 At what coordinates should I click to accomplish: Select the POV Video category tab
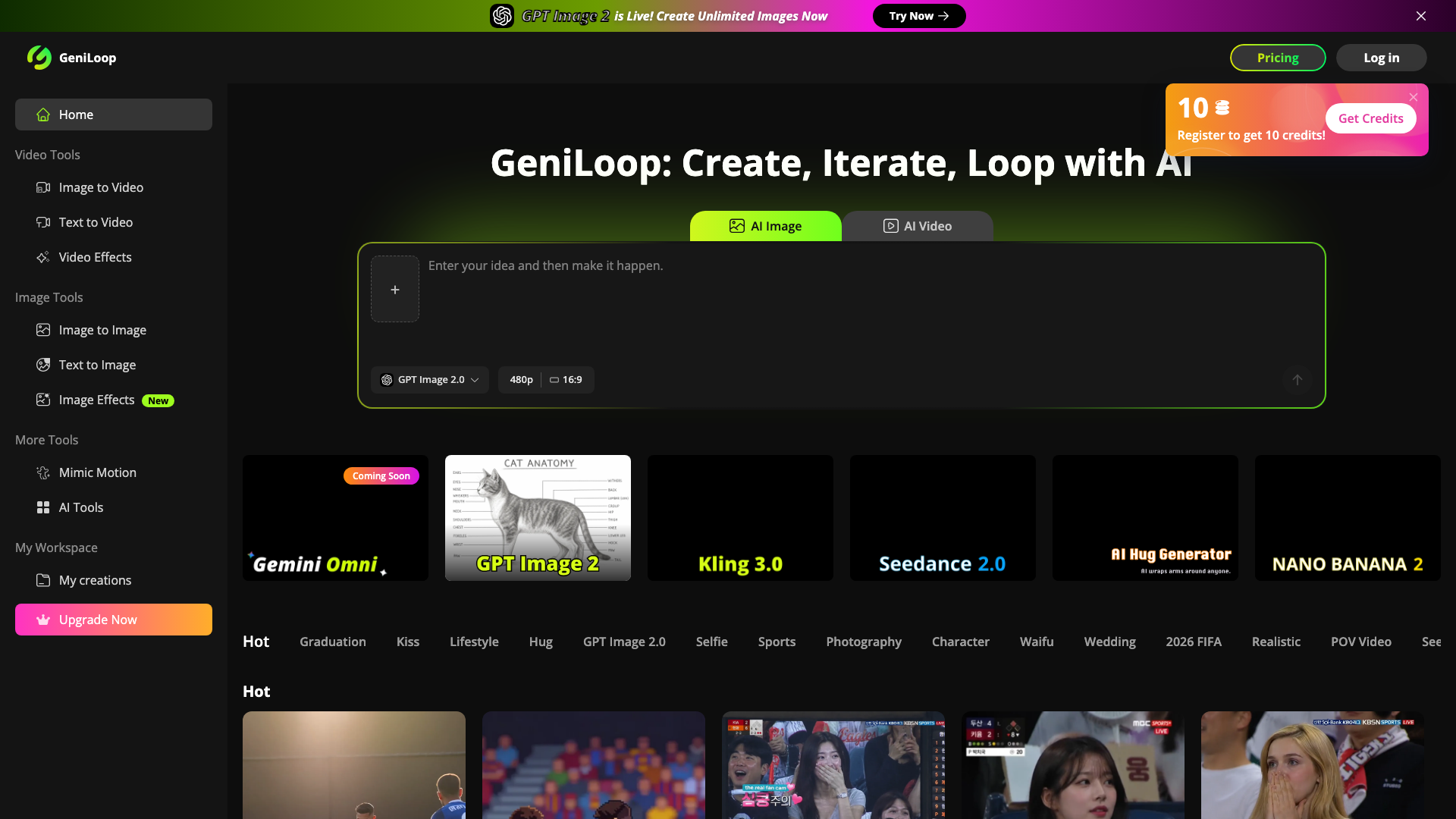[1361, 642]
